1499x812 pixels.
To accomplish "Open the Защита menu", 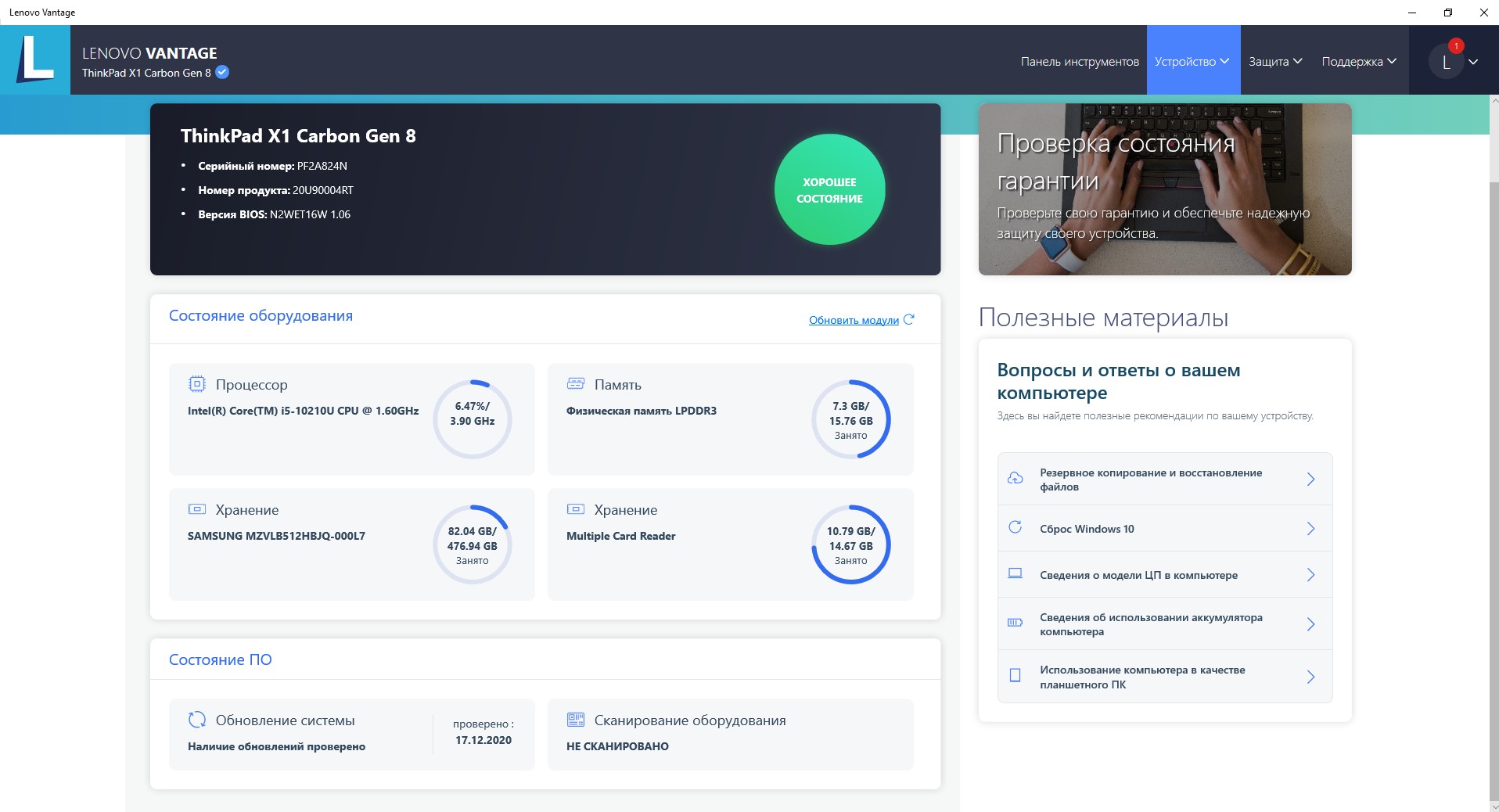I will pos(1275,61).
